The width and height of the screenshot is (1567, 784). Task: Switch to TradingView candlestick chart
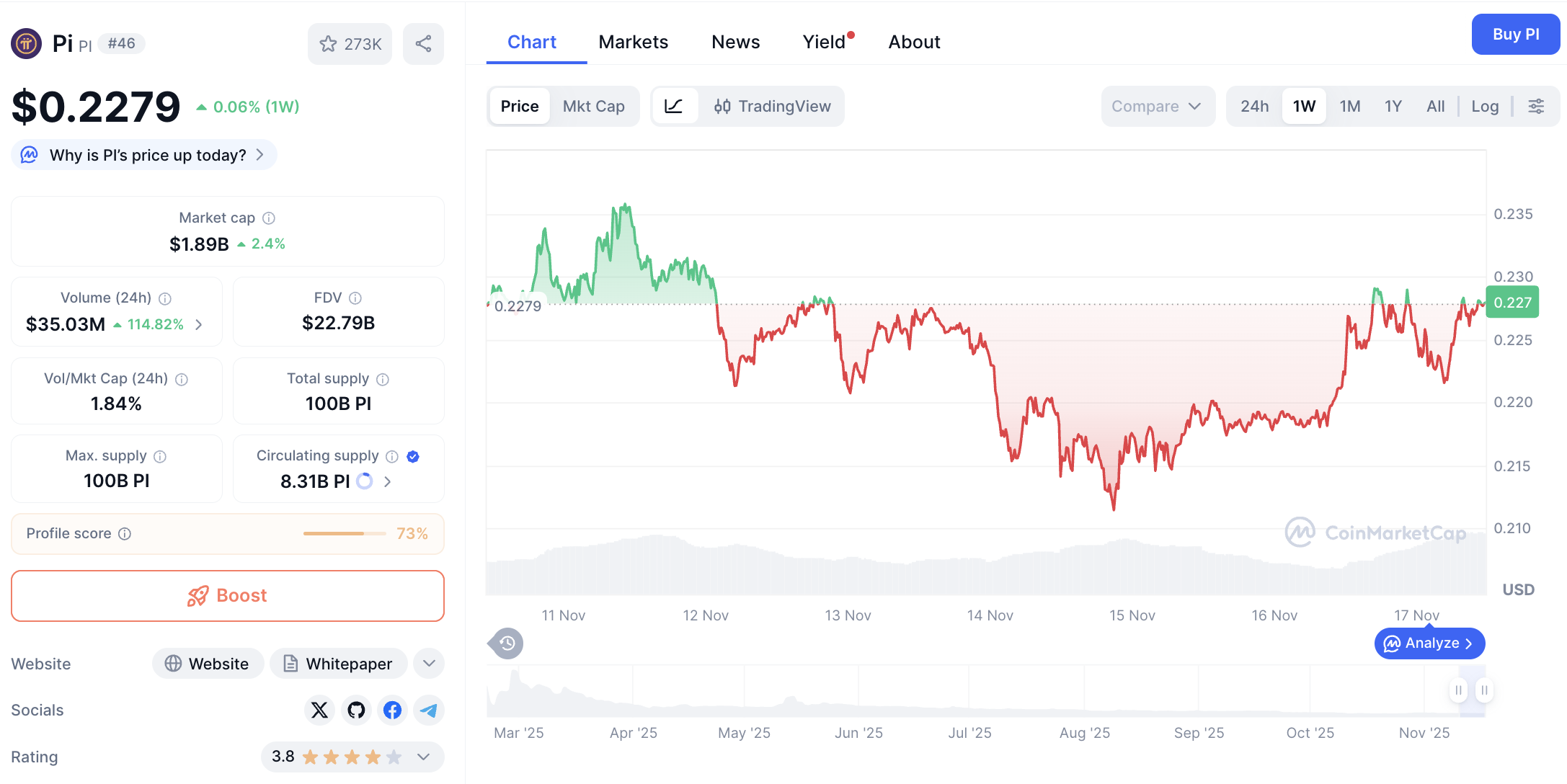coord(773,106)
